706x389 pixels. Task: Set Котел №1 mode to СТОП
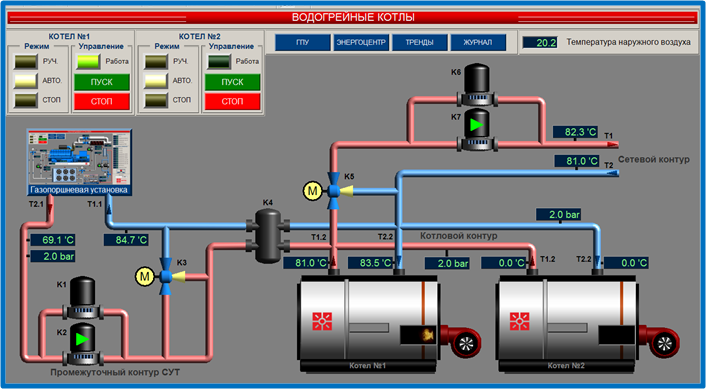point(26,100)
